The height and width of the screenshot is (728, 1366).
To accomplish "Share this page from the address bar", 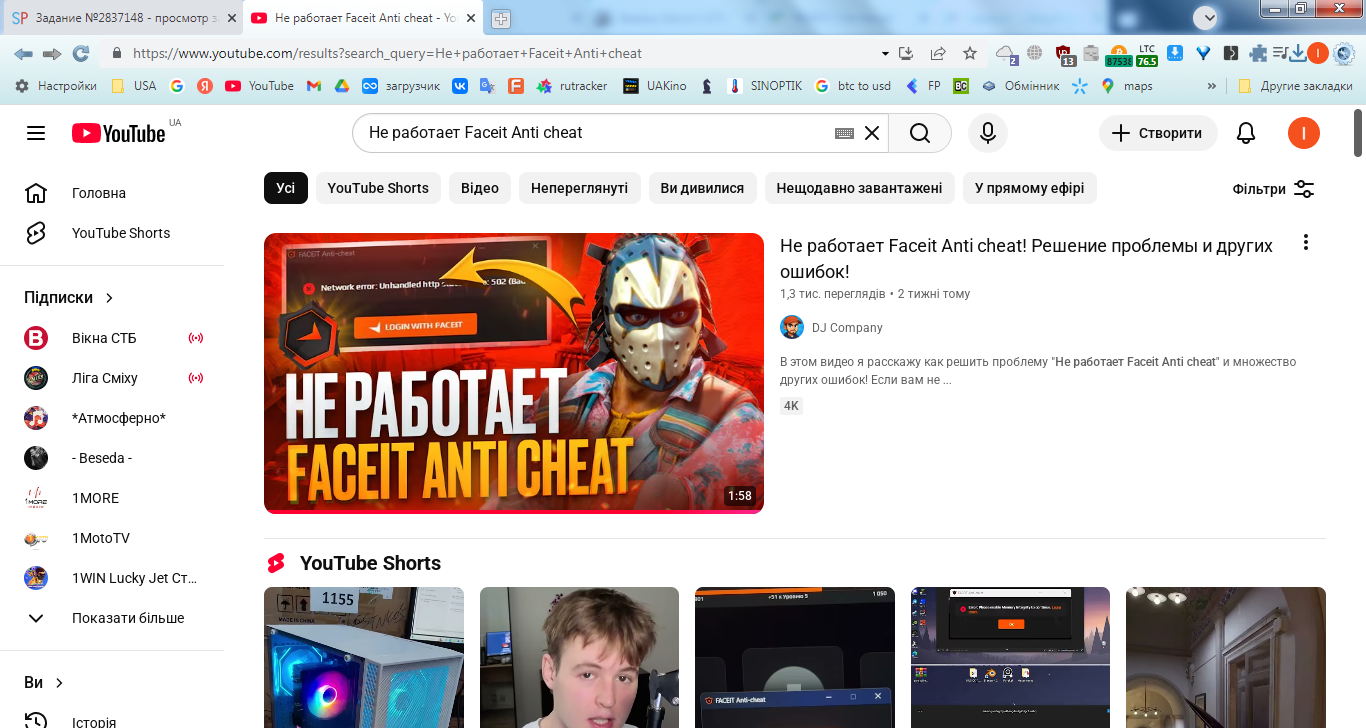I will click(x=938, y=53).
